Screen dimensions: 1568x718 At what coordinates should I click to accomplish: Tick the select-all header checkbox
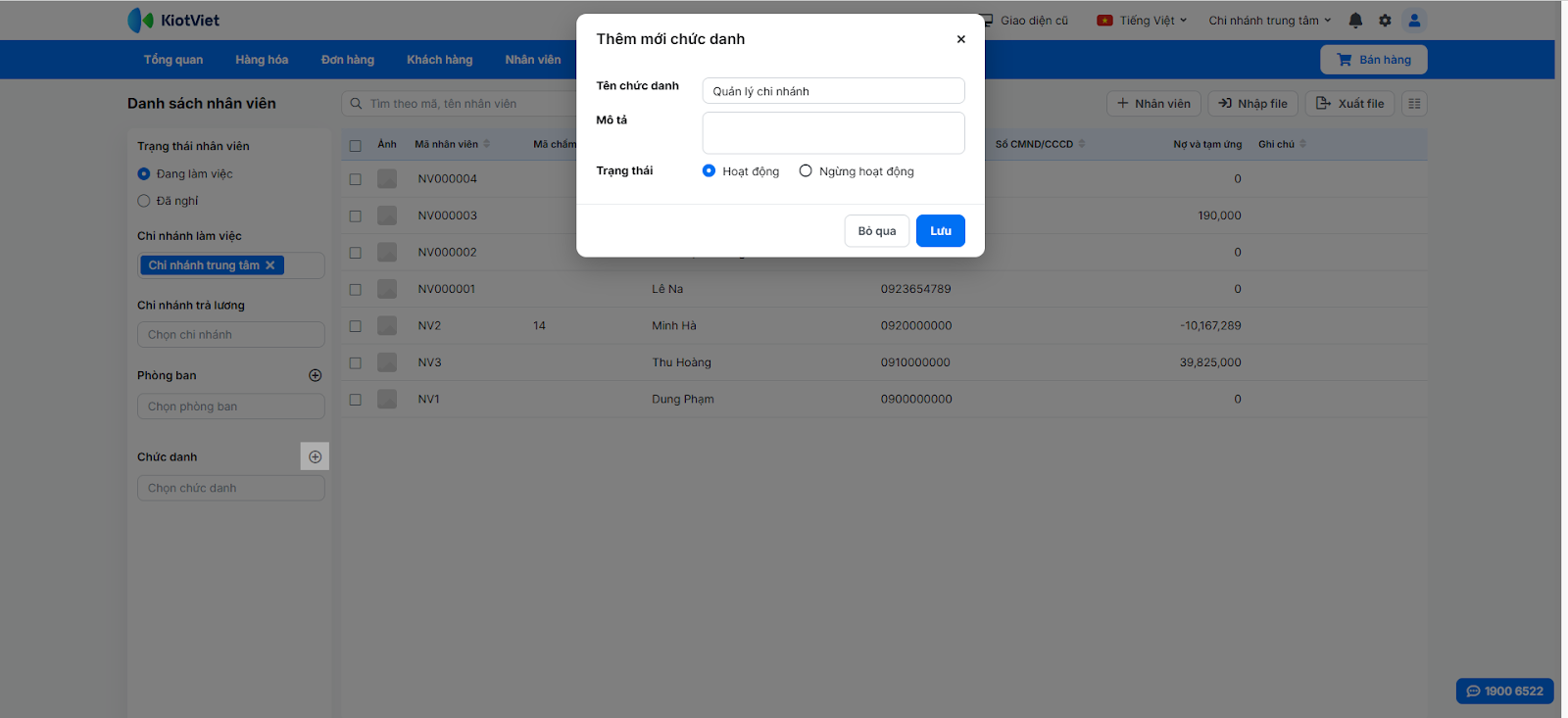356,146
